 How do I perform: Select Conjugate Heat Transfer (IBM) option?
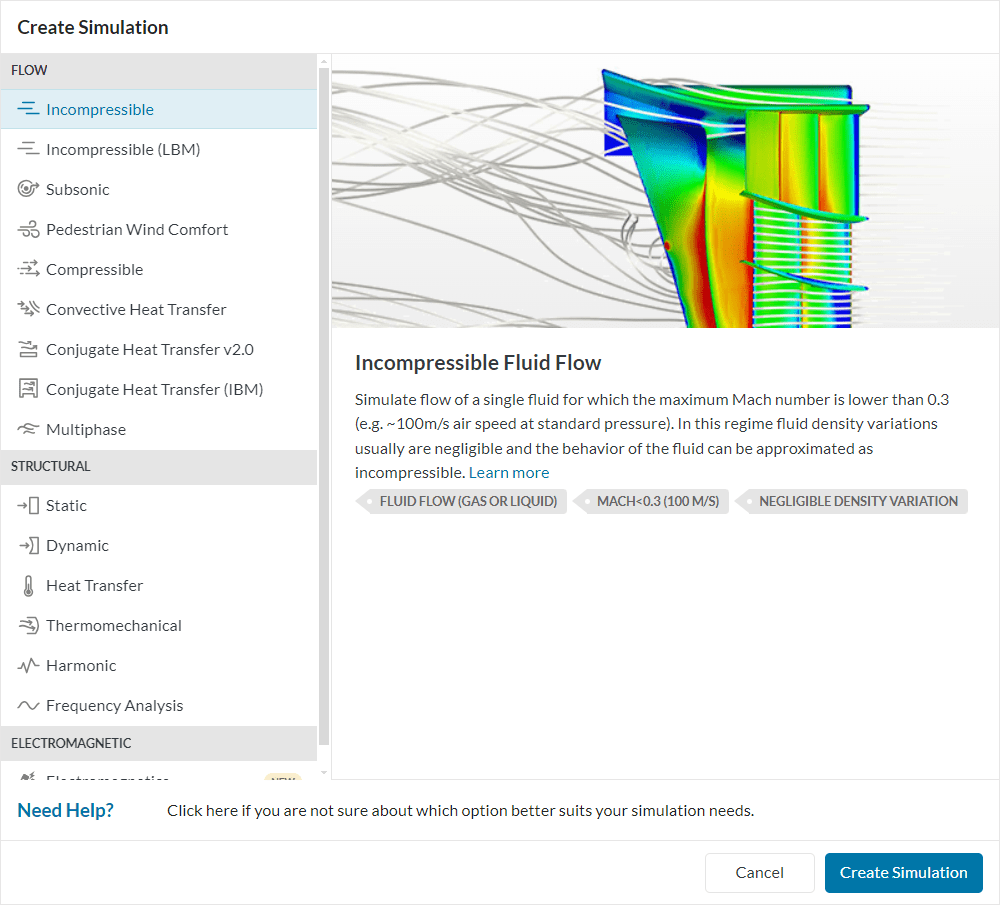coord(154,390)
